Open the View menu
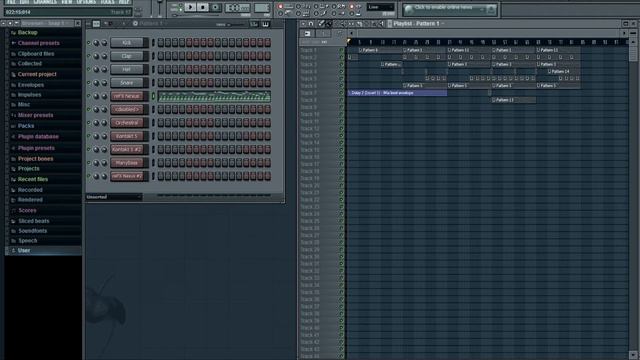The height and width of the screenshot is (360, 640). [x=67, y=2]
